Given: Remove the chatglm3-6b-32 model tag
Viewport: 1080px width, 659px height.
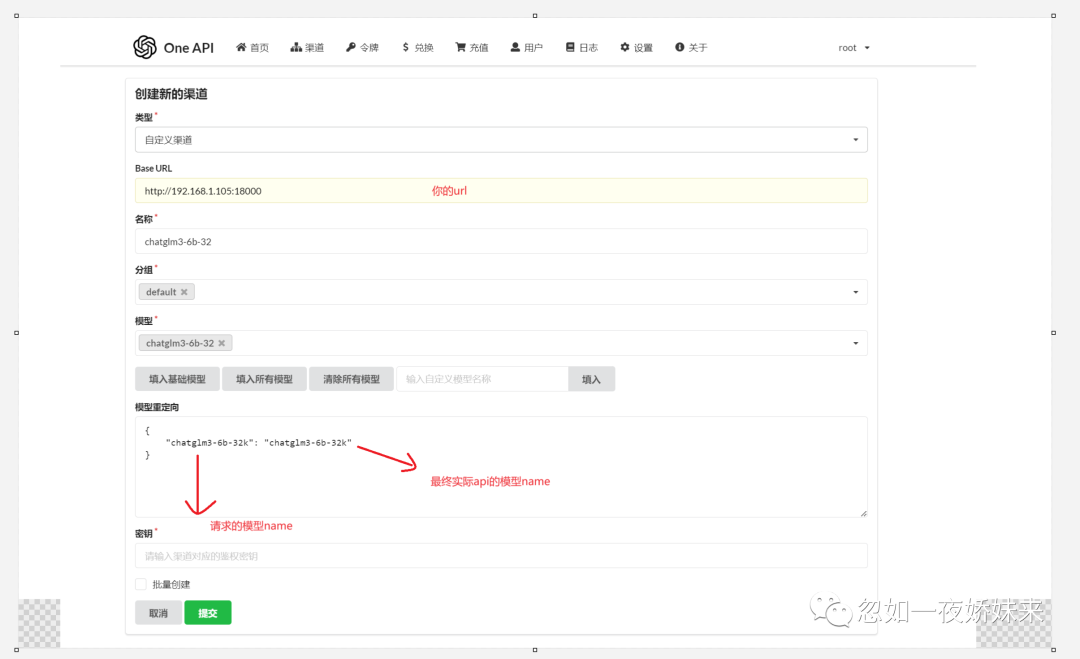Looking at the screenshot, I should point(222,342).
